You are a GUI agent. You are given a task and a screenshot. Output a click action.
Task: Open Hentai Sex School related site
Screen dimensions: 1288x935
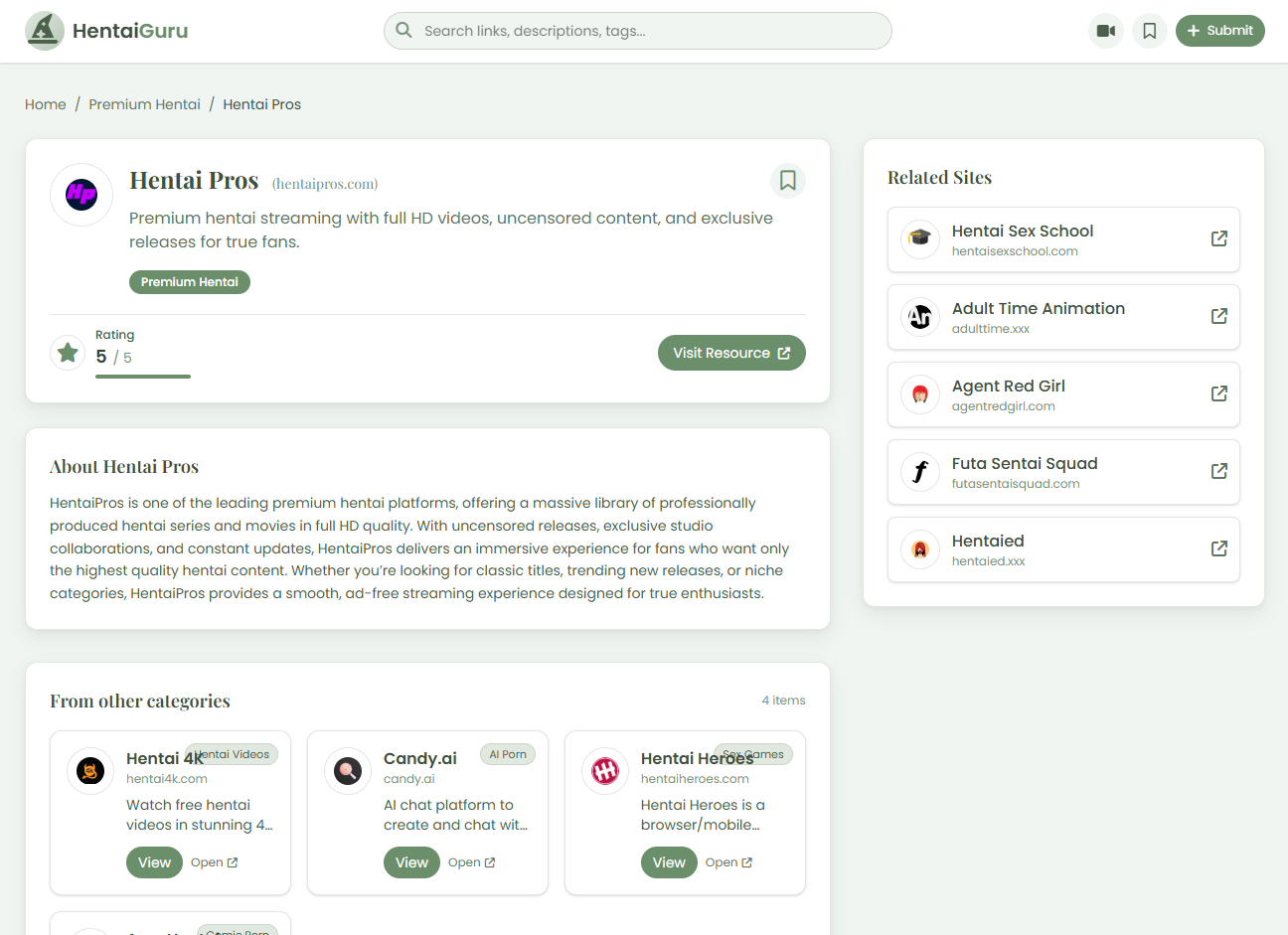pos(1063,239)
